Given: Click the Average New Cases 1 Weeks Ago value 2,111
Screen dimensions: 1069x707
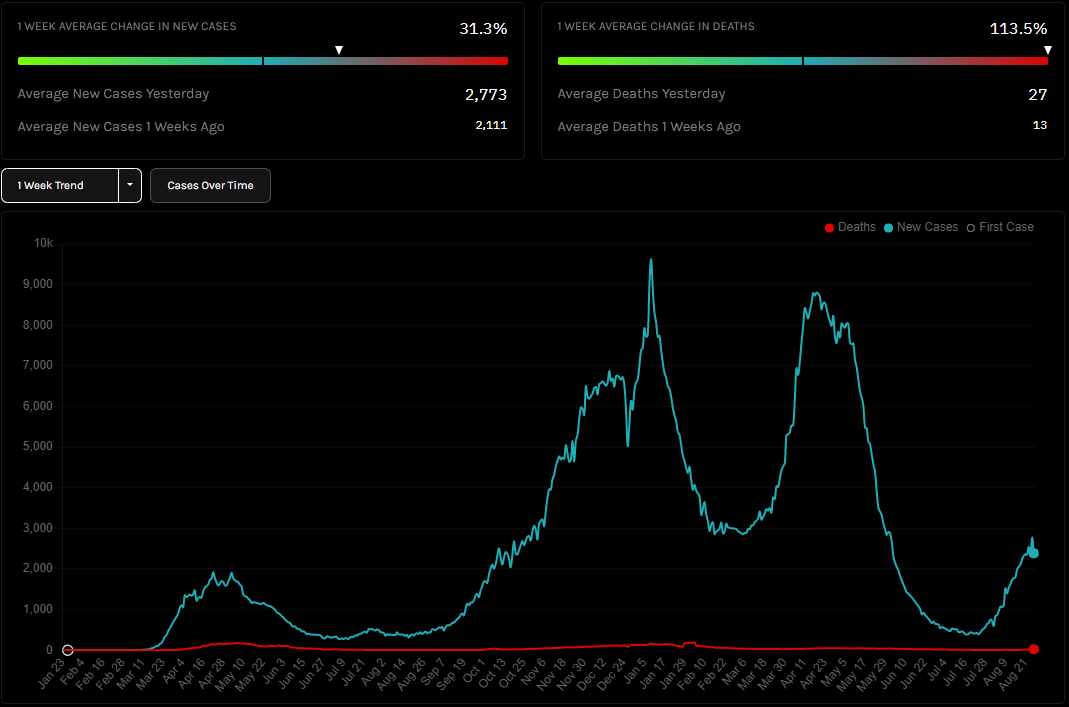Looking at the screenshot, I should tap(491, 126).
